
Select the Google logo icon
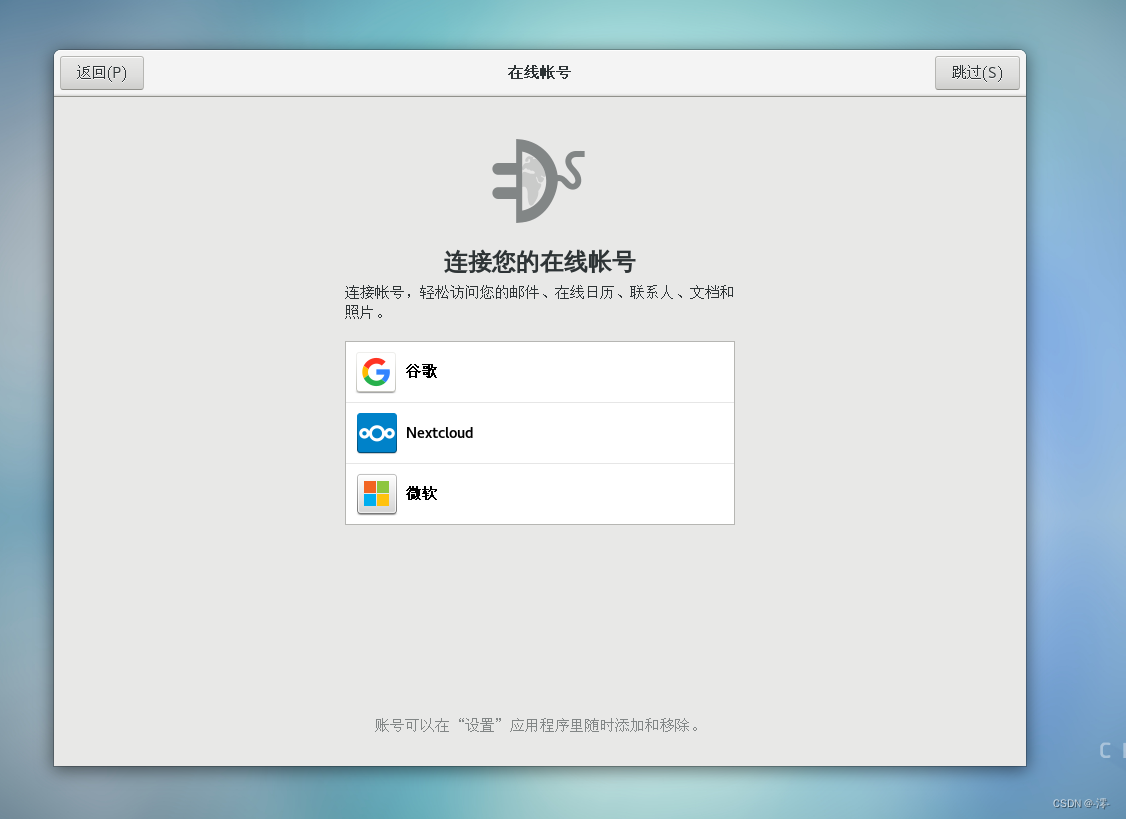point(376,372)
